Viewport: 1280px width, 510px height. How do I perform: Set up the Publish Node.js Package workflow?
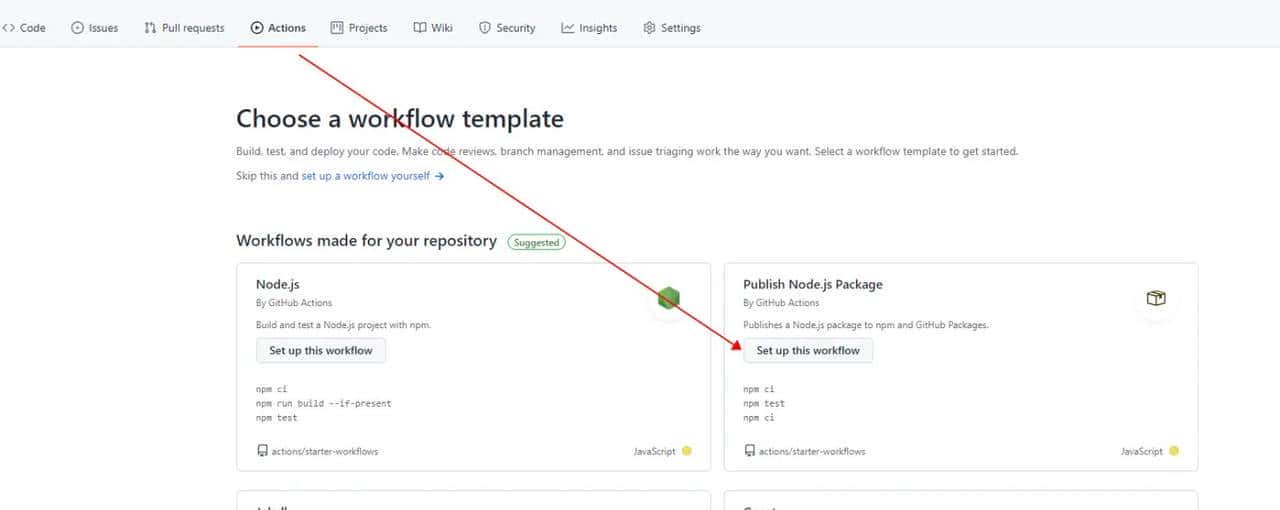808,351
